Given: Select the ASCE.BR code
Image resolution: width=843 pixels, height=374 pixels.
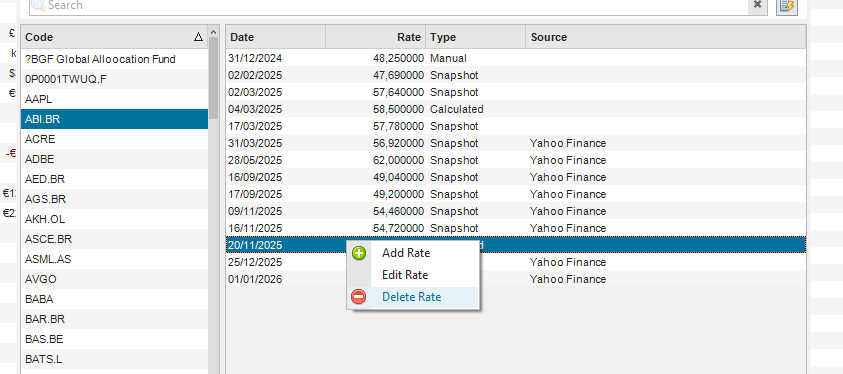Looking at the screenshot, I should click(x=114, y=239).
